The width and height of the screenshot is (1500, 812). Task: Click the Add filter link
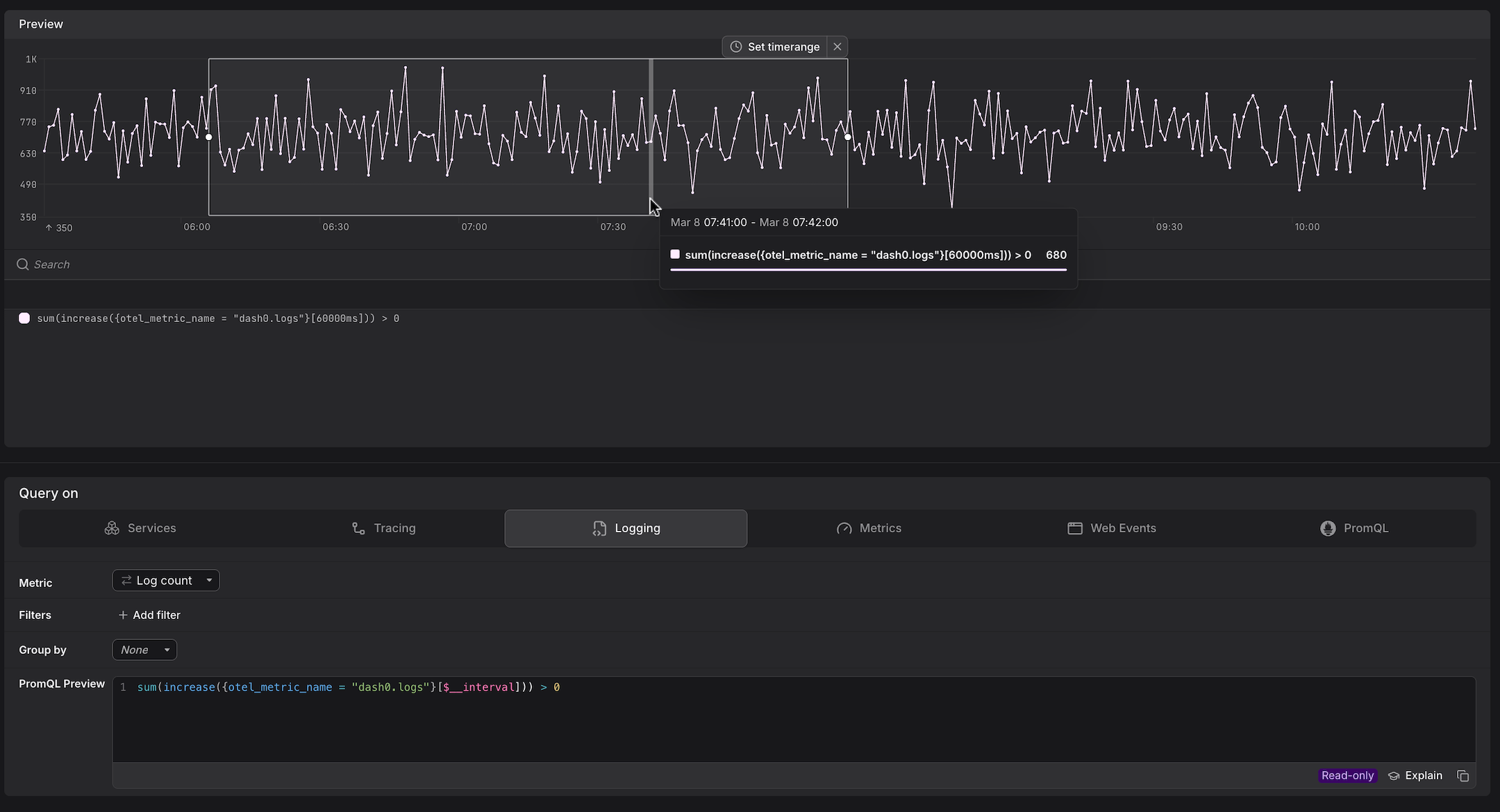coord(149,615)
